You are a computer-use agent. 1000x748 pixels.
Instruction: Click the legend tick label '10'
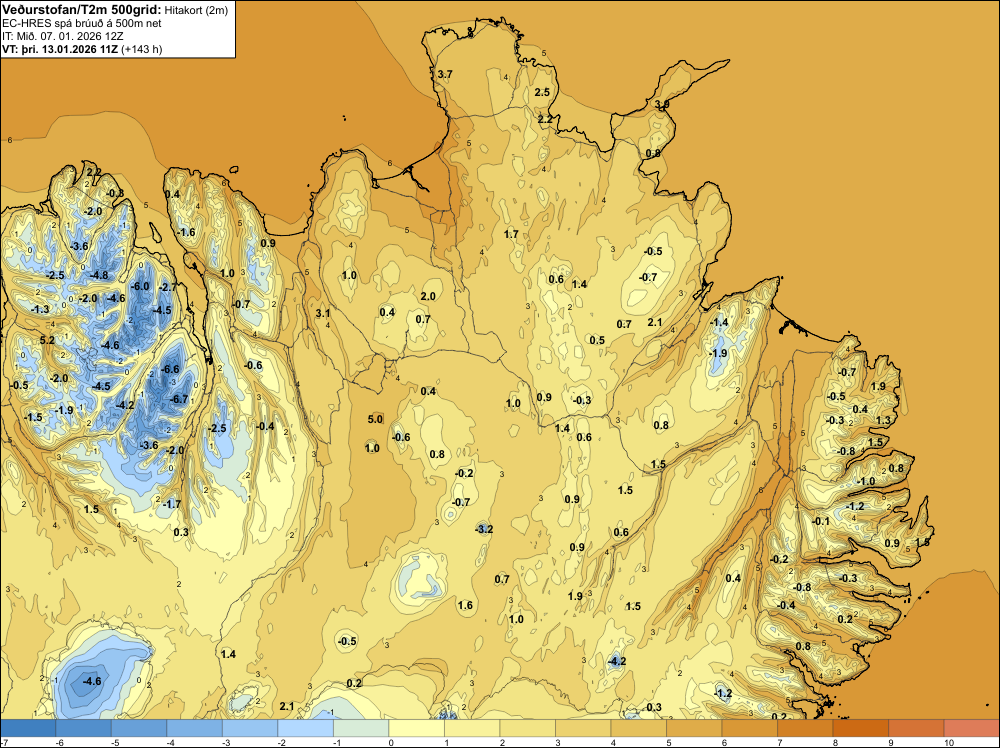948,742
